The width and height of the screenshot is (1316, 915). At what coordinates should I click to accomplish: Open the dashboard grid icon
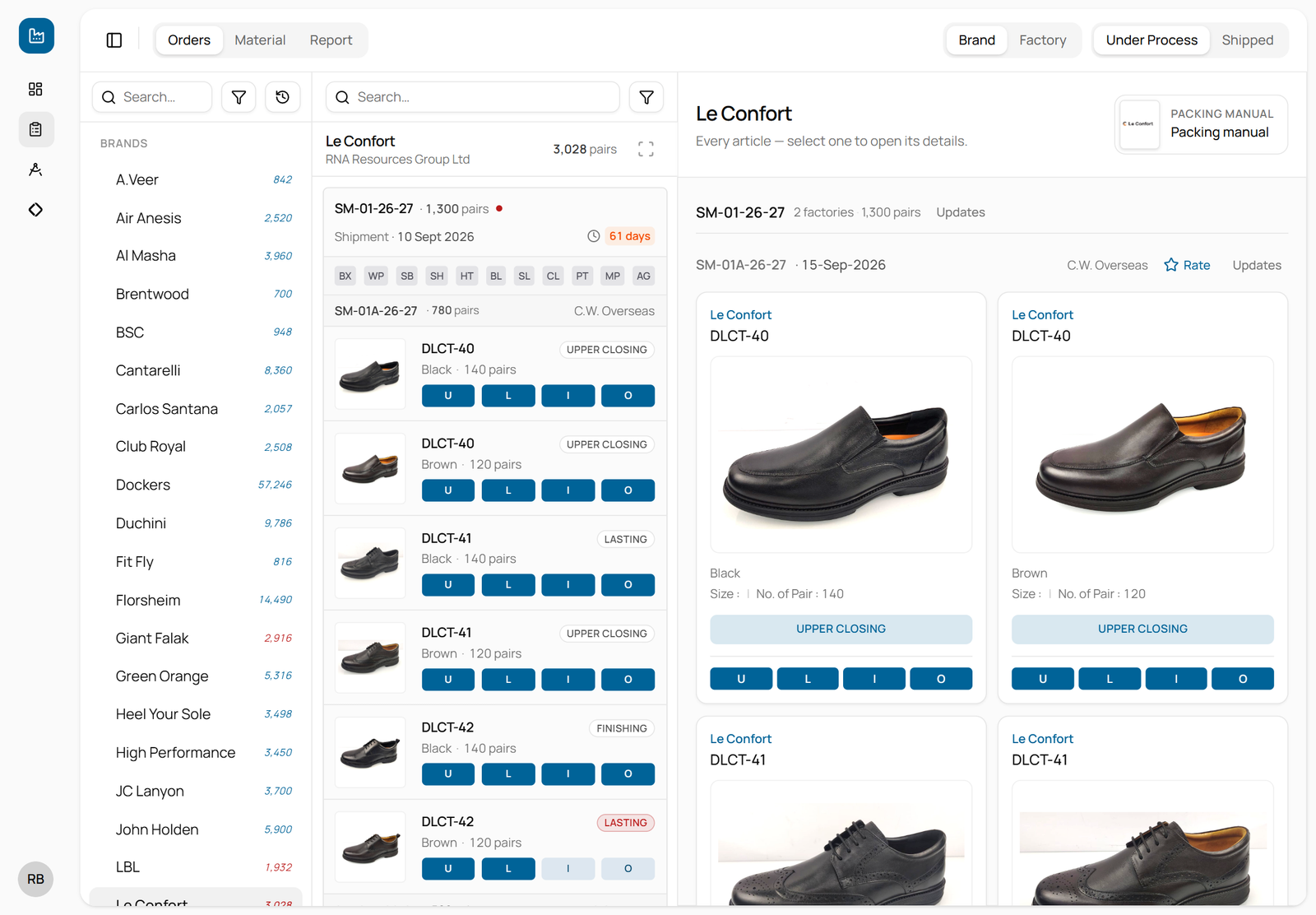coord(35,89)
